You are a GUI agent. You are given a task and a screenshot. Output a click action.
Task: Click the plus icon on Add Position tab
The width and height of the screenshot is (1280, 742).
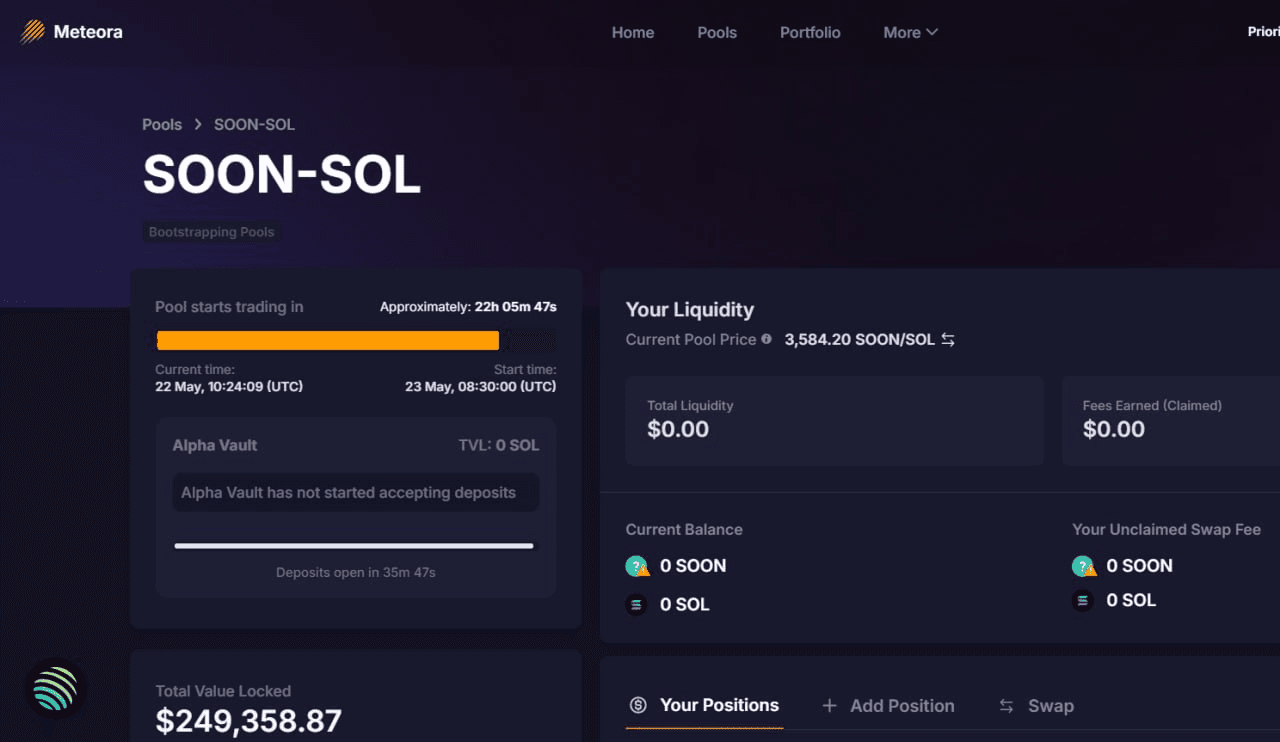click(829, 706)
